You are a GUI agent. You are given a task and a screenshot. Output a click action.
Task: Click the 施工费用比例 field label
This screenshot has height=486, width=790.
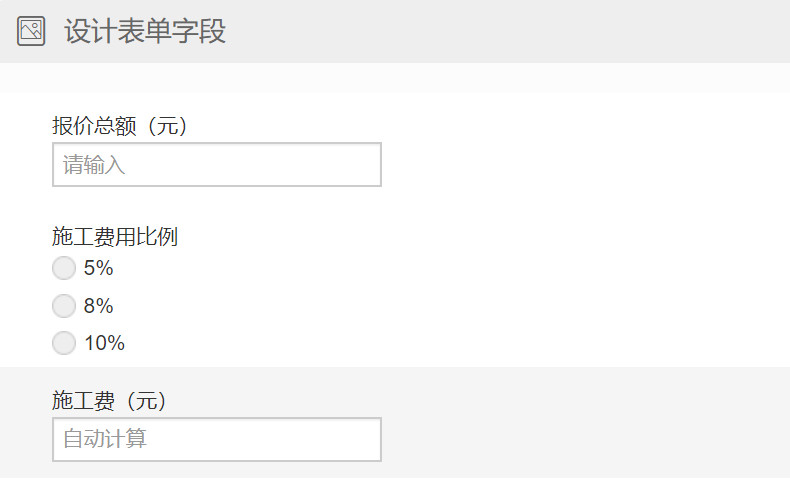tap(115, 236)
